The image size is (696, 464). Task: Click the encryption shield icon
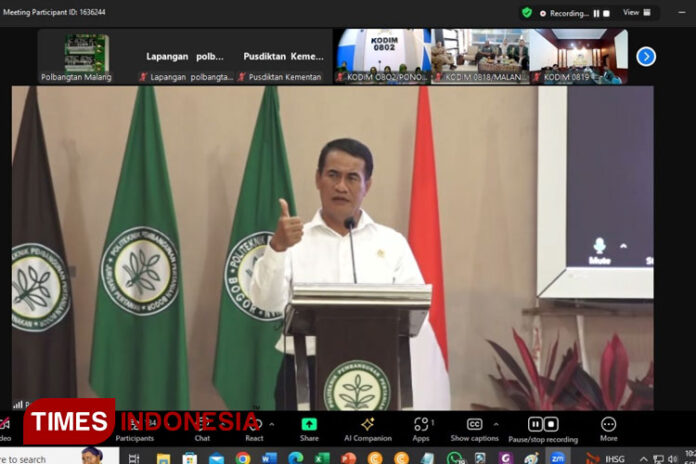(527, 12)
